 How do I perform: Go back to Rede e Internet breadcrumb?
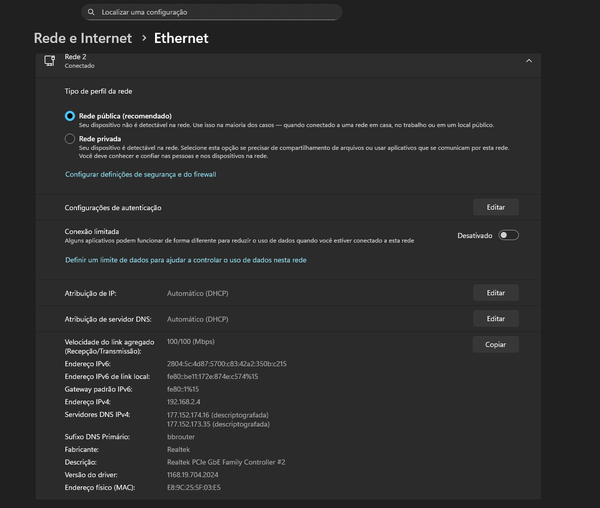pos(82,38)
